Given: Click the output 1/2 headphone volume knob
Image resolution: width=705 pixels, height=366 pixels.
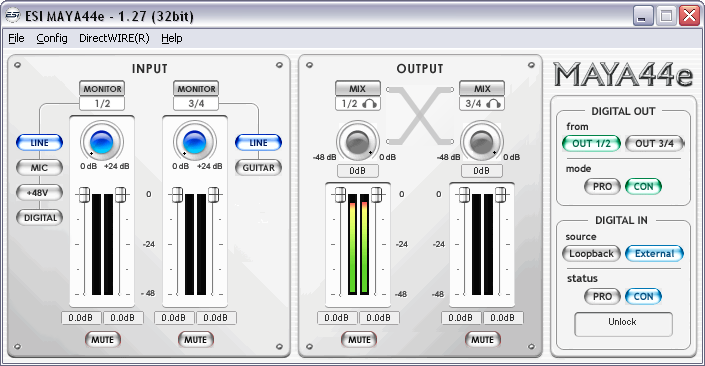Looking at the screenshot, I should [357, 142].
